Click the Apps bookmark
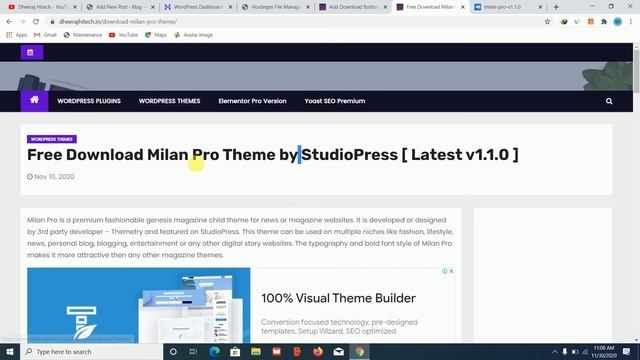Screen dimensions: 640x360 click(x=17, y=35)
